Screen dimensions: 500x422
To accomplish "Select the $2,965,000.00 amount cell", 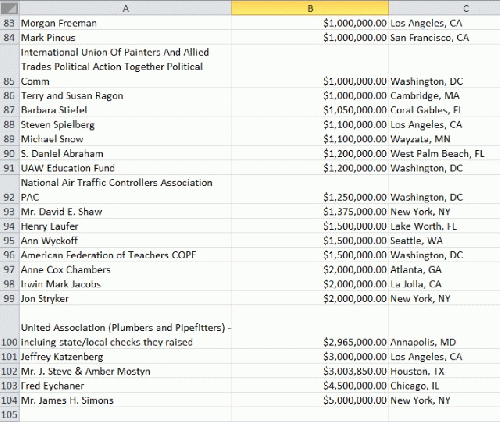I will 310,327.
